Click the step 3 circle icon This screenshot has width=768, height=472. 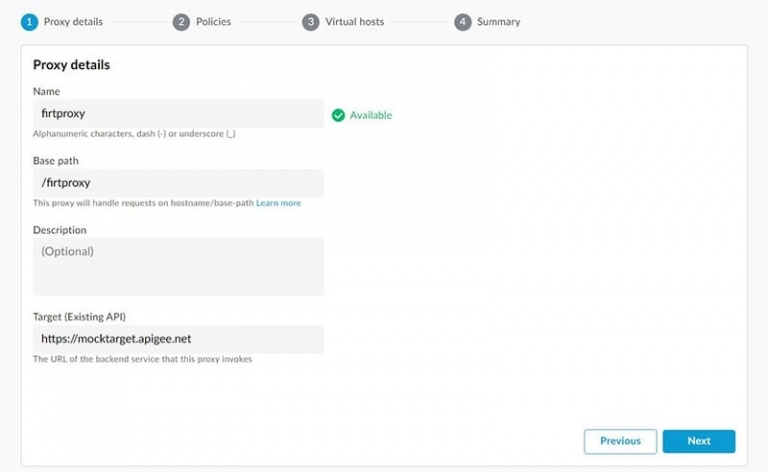(311, 22)
